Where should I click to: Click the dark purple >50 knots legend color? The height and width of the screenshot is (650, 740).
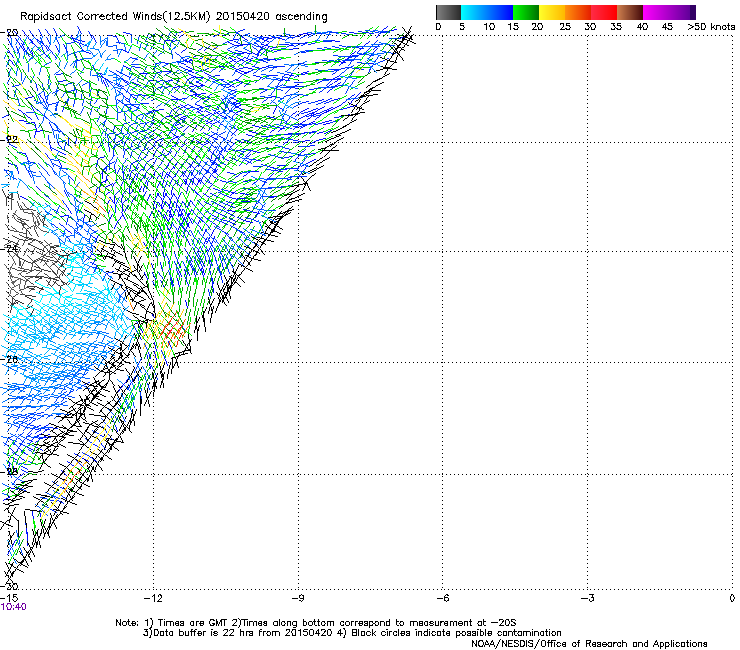point(692,12)
